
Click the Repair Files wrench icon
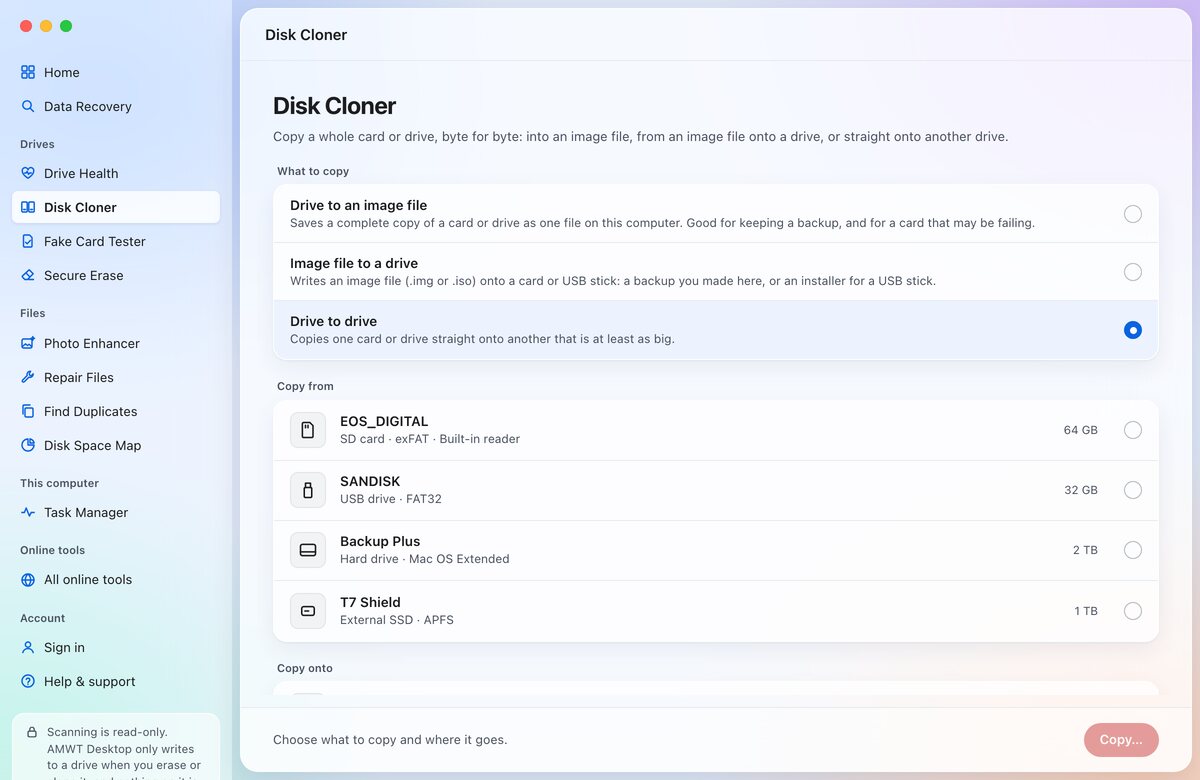(28, 377)
